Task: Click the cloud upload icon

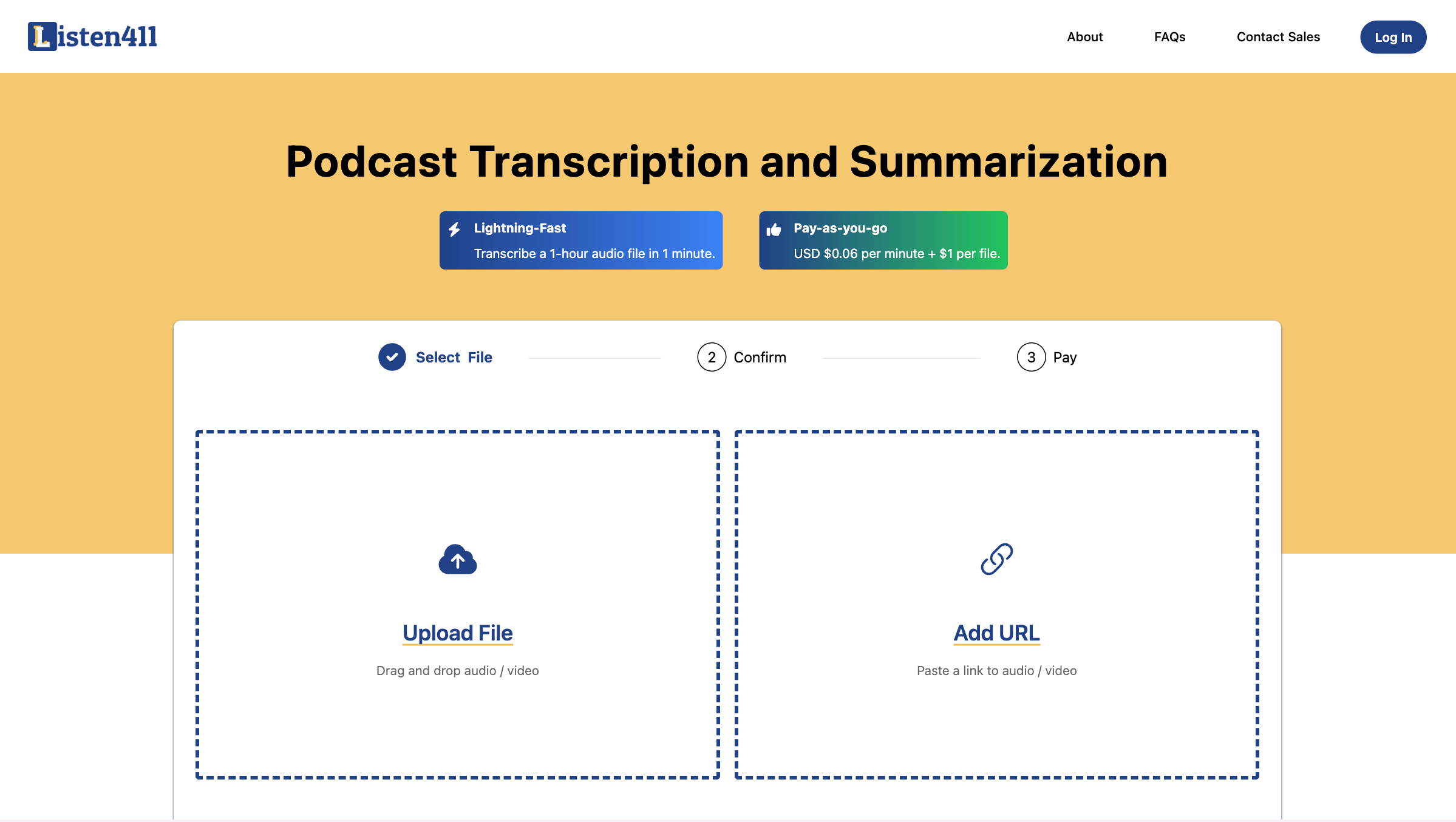Action: point(457,558)
